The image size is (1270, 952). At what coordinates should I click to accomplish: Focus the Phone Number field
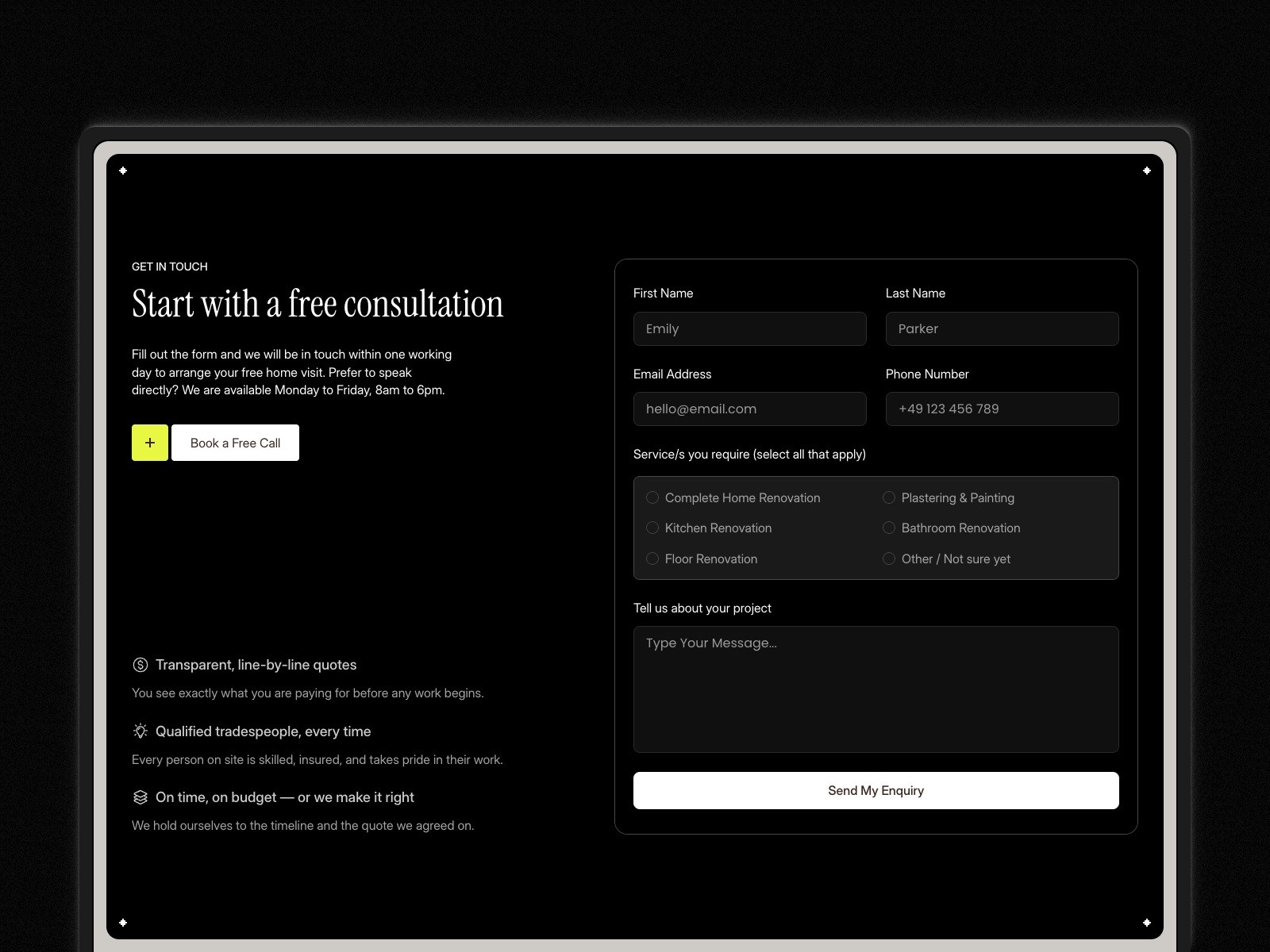1003,409
